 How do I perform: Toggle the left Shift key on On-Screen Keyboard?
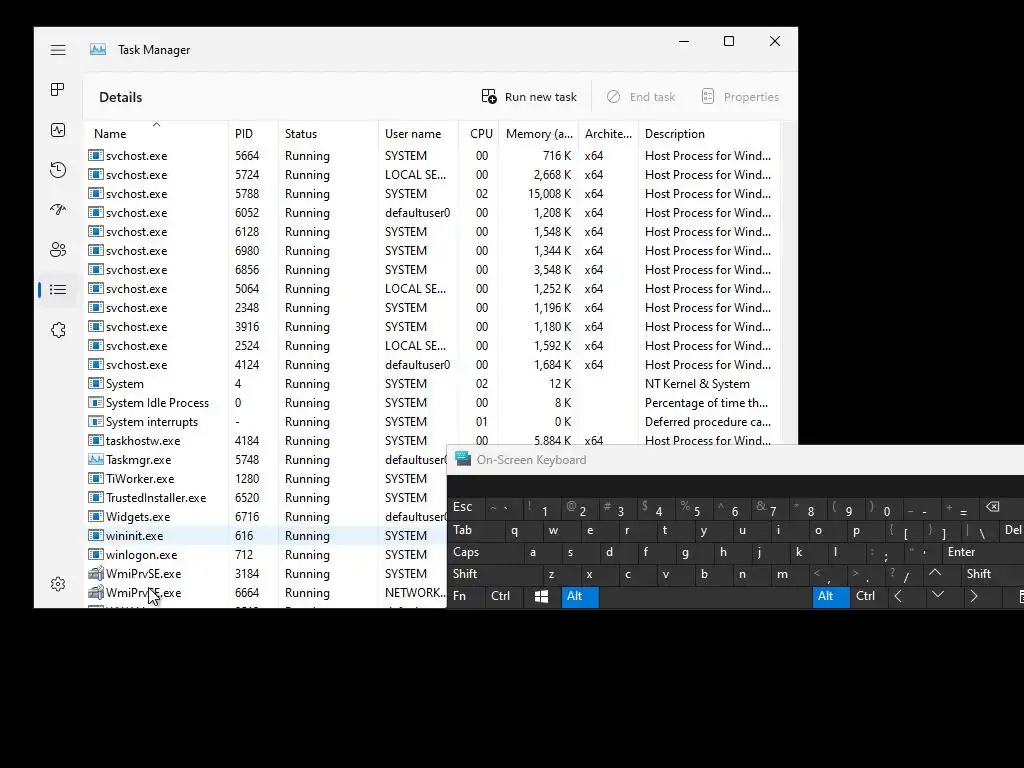pos(496,574)
